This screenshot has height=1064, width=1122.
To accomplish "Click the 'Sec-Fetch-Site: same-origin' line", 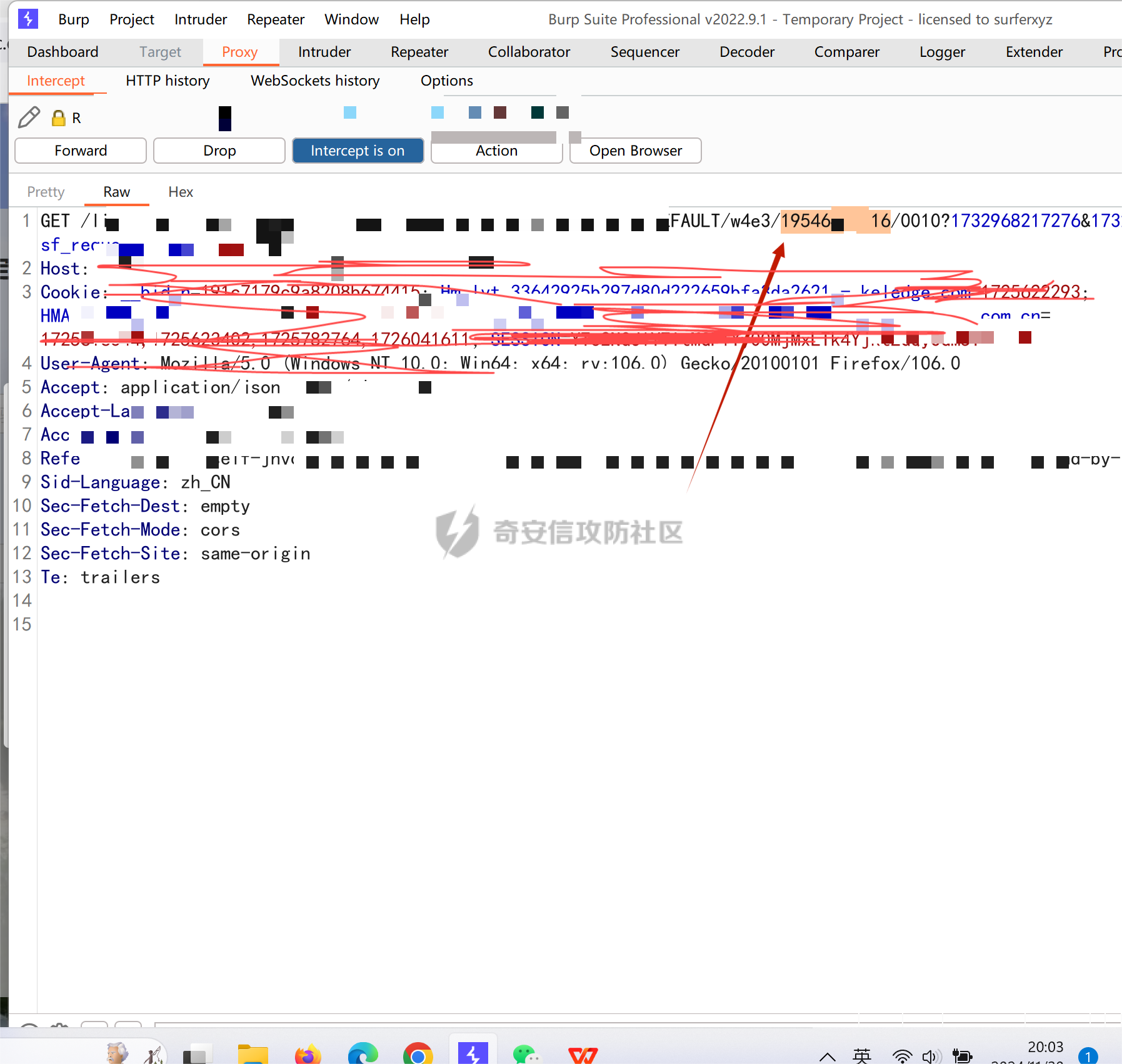I will click(176, 554).
